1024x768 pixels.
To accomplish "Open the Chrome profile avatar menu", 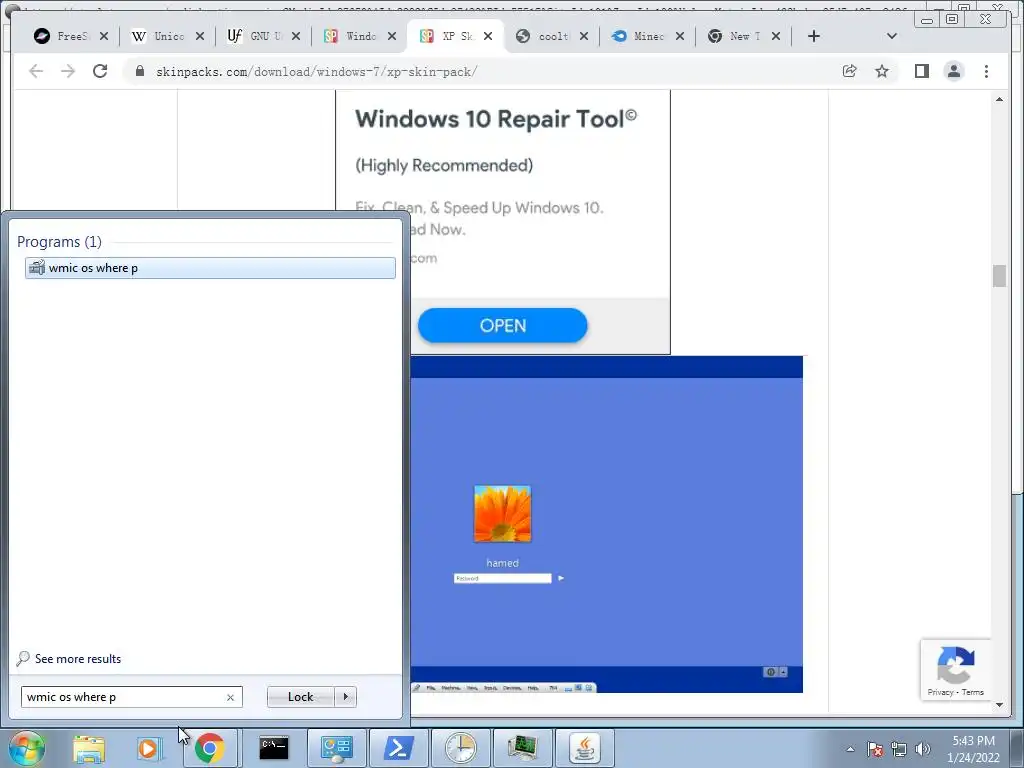I will tap(954, 71).
